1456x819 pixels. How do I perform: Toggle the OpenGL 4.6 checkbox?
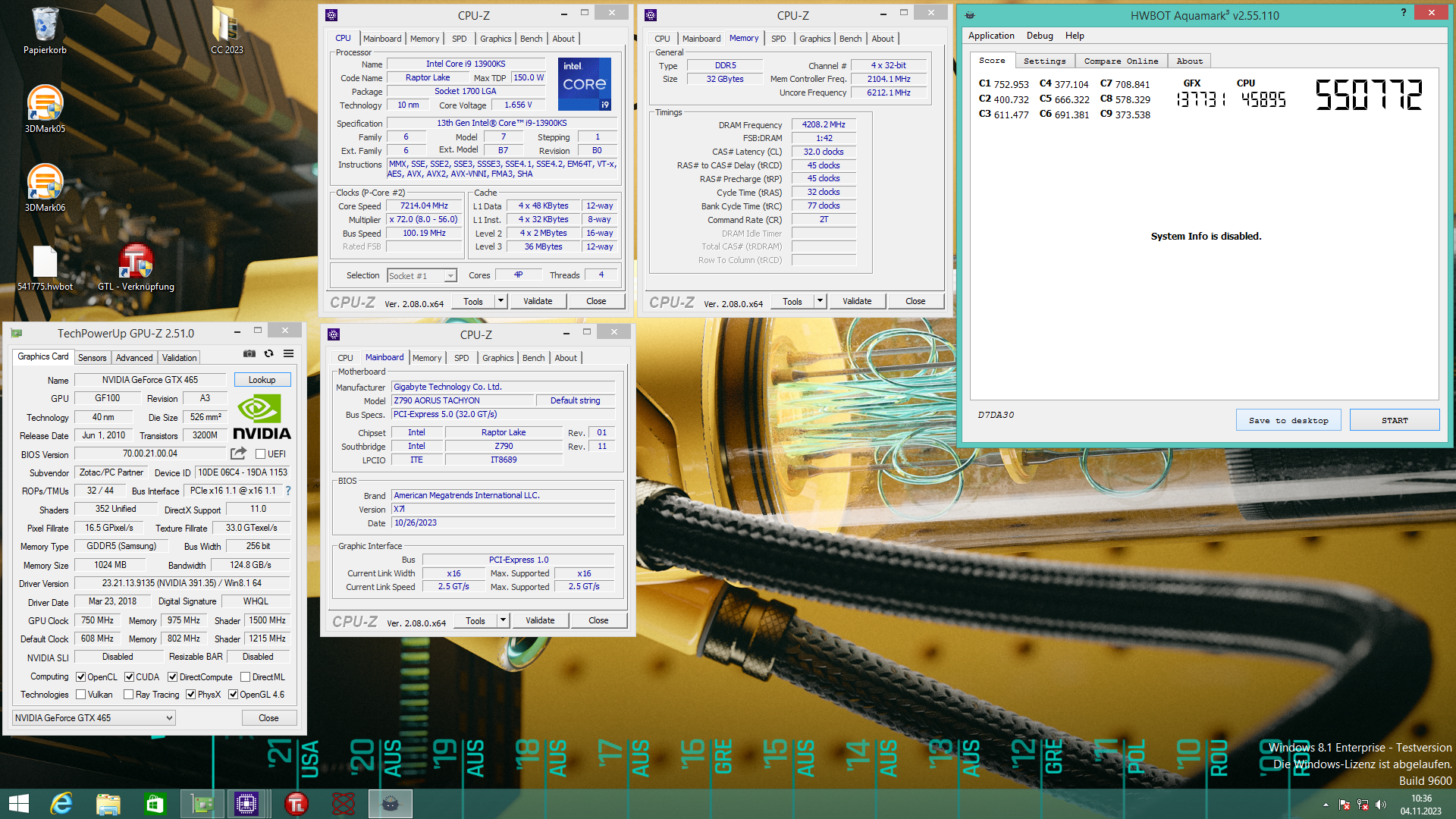[234, 695]
